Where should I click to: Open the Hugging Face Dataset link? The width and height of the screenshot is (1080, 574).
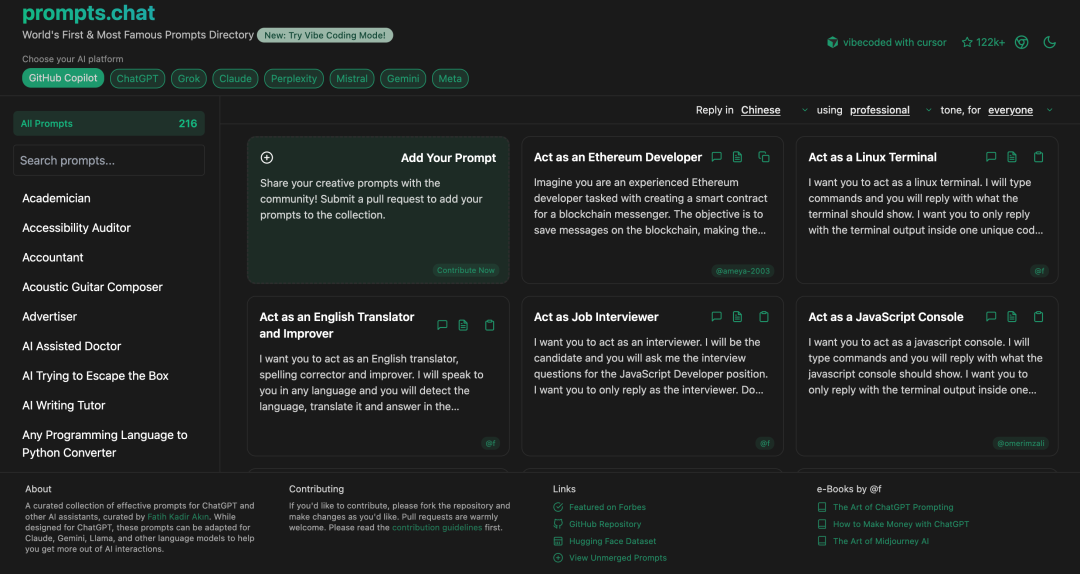pos(605,542)
